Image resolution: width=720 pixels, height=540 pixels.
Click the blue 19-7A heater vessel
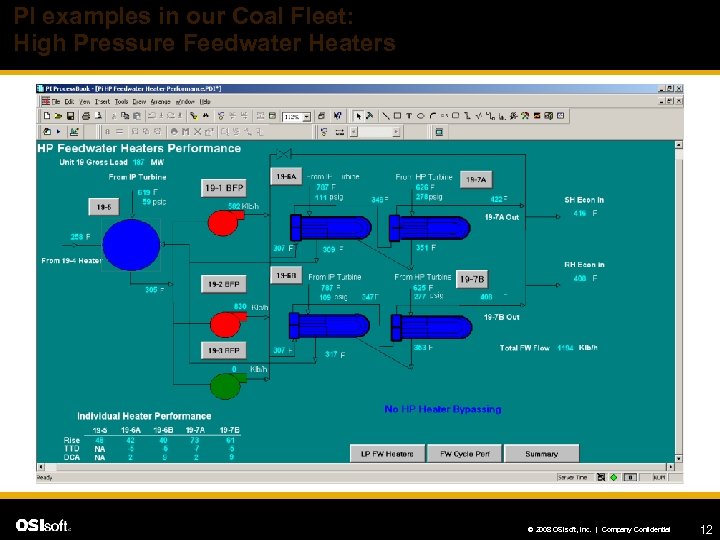tap(429, 228)
